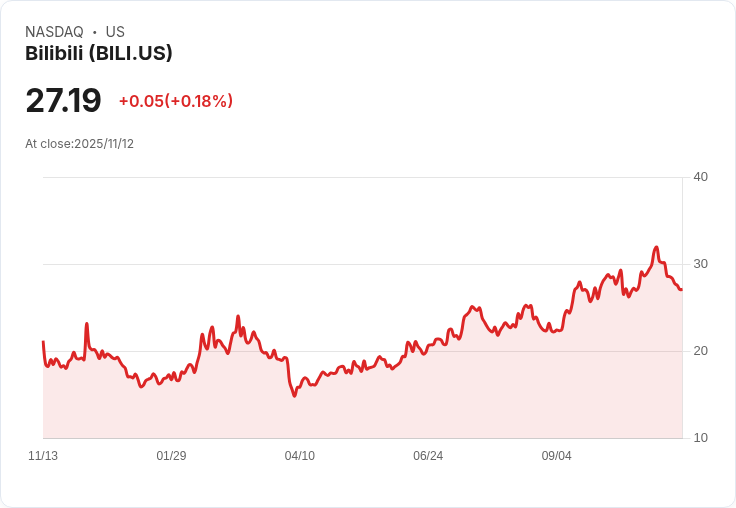Select the US market label
The width and height of the screenshot is (736, 508).
click(115, 32)
